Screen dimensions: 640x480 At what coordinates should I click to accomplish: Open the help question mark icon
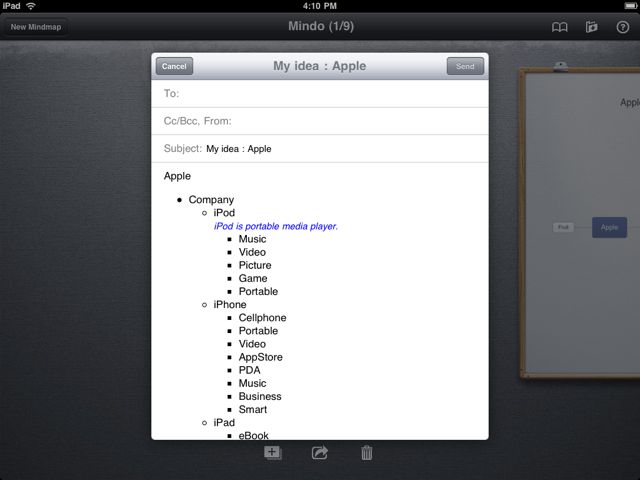point(622,27)
